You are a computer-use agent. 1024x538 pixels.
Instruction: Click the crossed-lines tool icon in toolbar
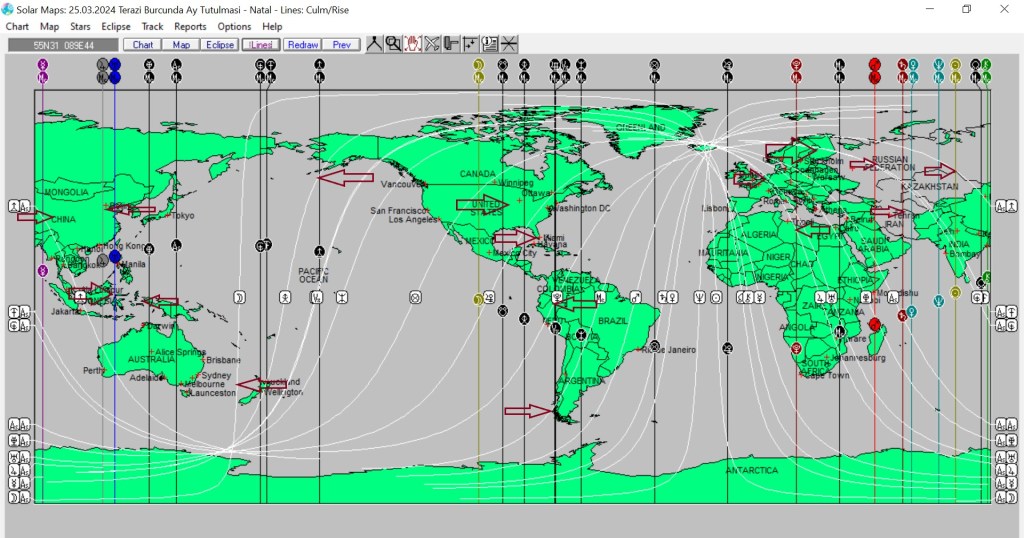point(432,44)
